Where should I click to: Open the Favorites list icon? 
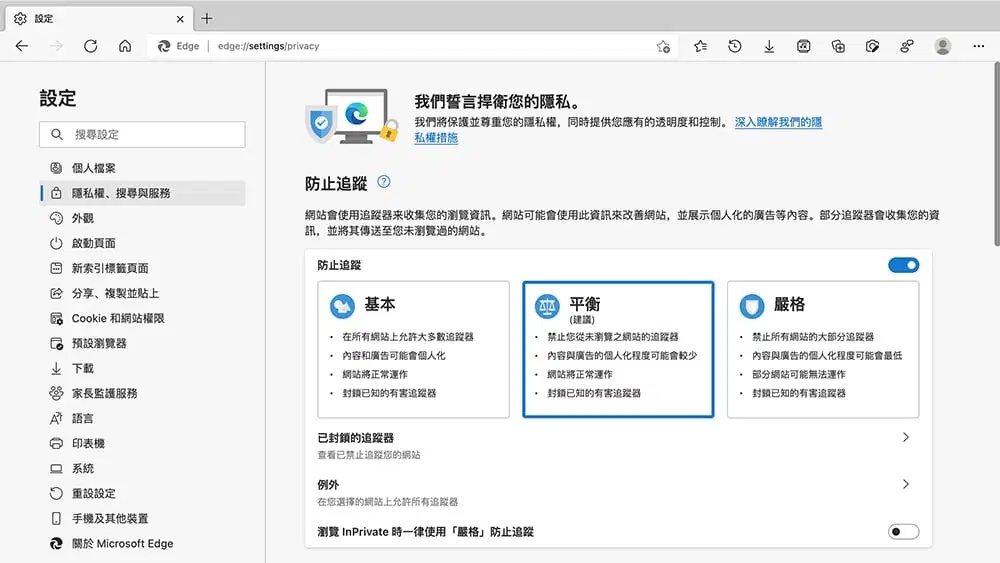700,46
